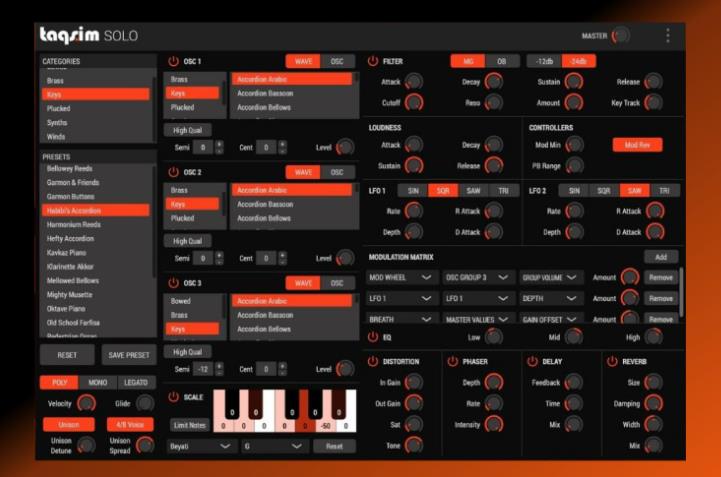This screenshot has height=477, width=721.
Task: Add a modulation matrix row
Action: [x=661, y=257]
